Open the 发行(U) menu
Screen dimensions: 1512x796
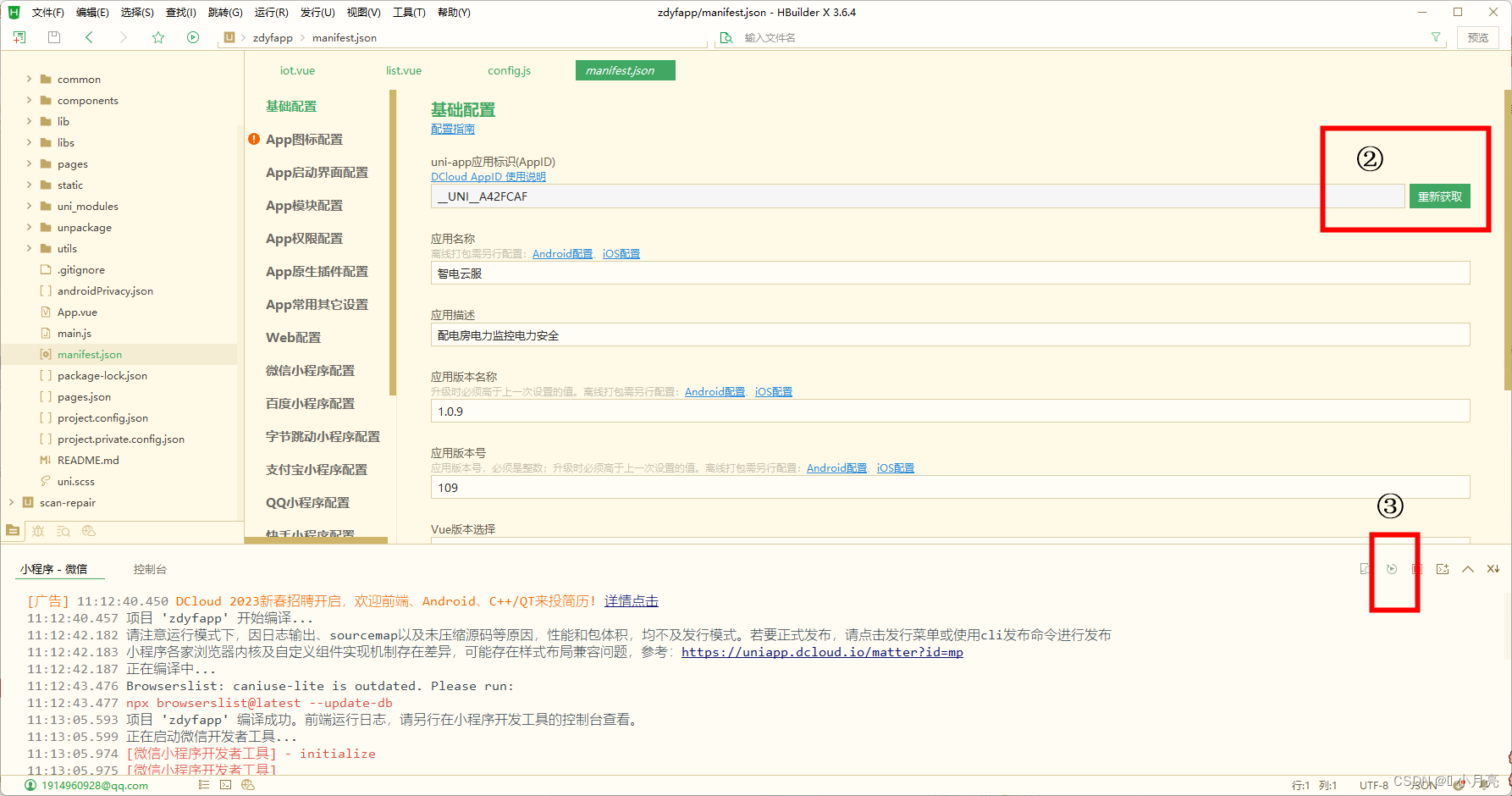pyautogui.click(x=317, y=12)
